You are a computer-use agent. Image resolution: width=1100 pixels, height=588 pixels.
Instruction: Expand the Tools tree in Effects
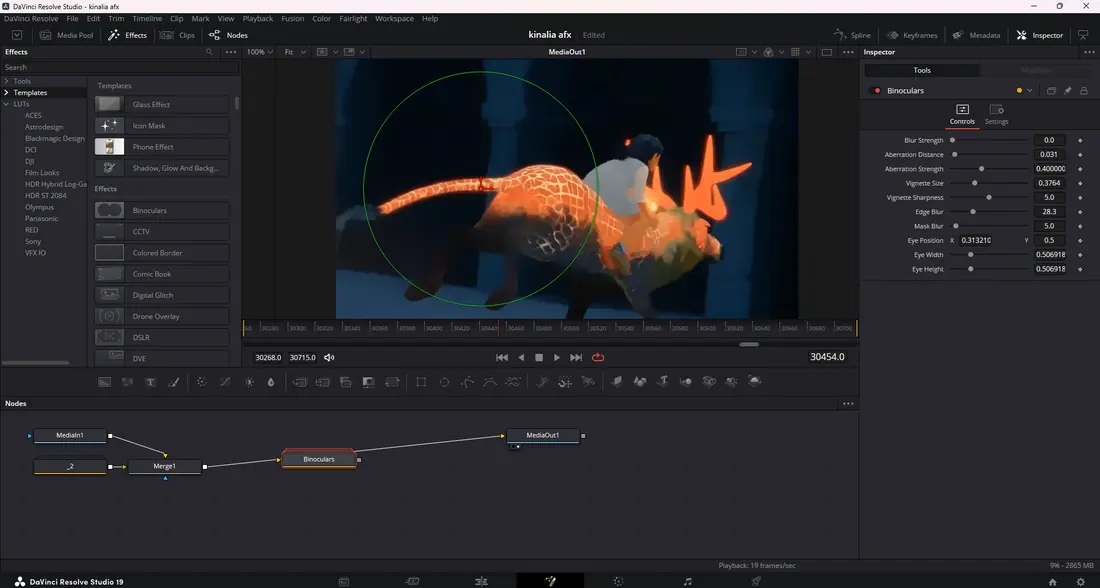pos(6,81)
